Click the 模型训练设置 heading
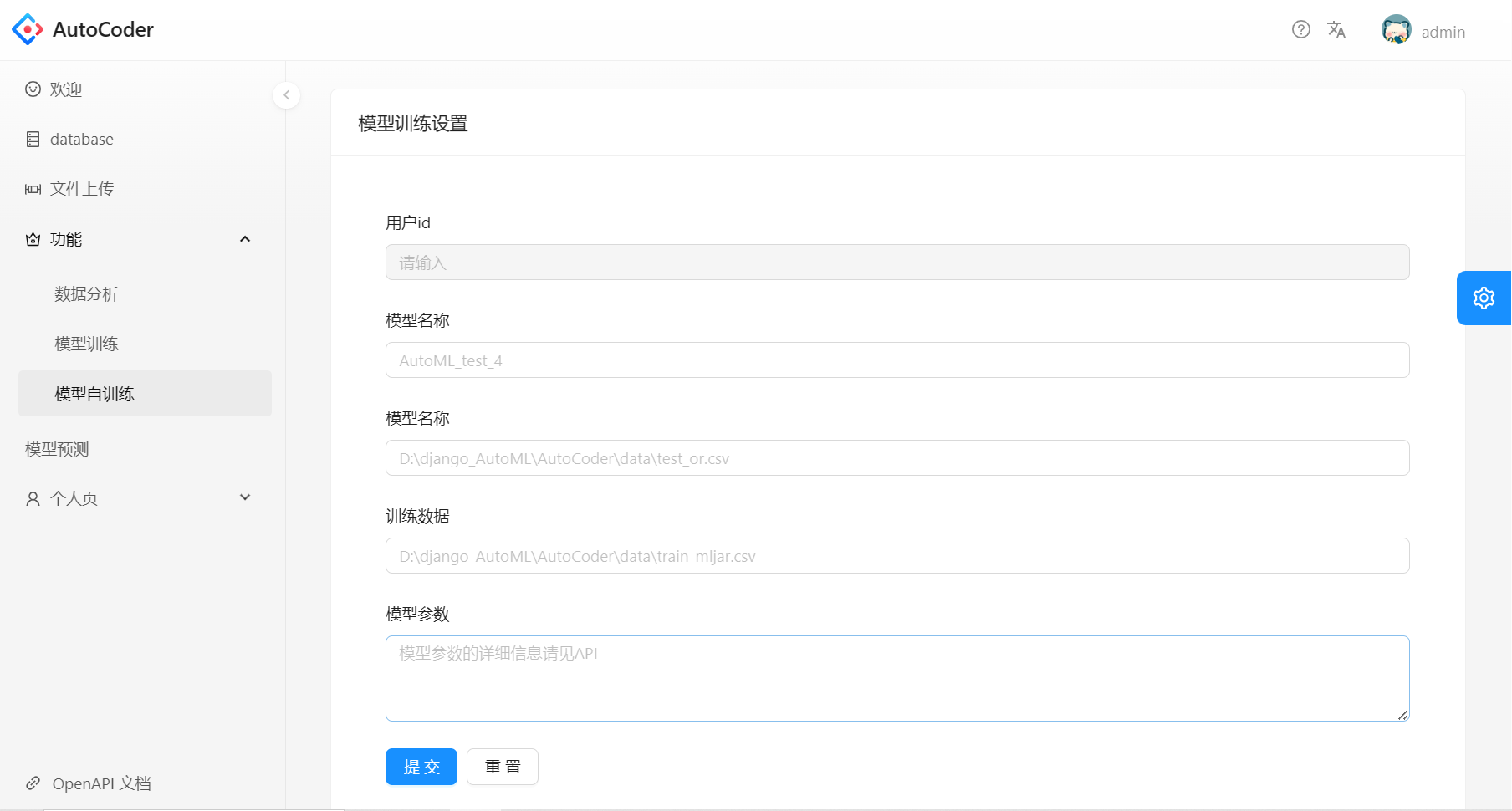1512x811 pixels. tap(413, 124)
